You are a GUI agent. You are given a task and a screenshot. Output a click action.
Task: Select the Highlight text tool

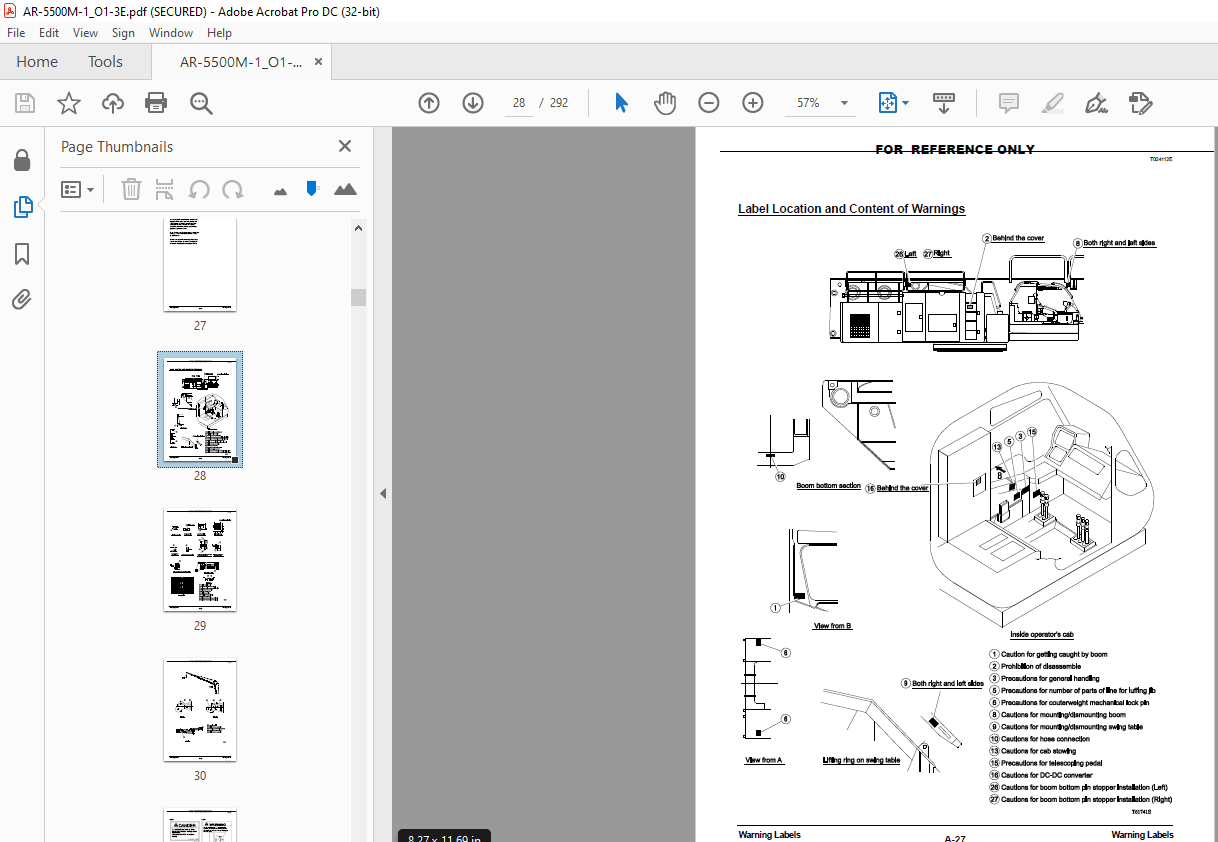[x=1052, y=103]
